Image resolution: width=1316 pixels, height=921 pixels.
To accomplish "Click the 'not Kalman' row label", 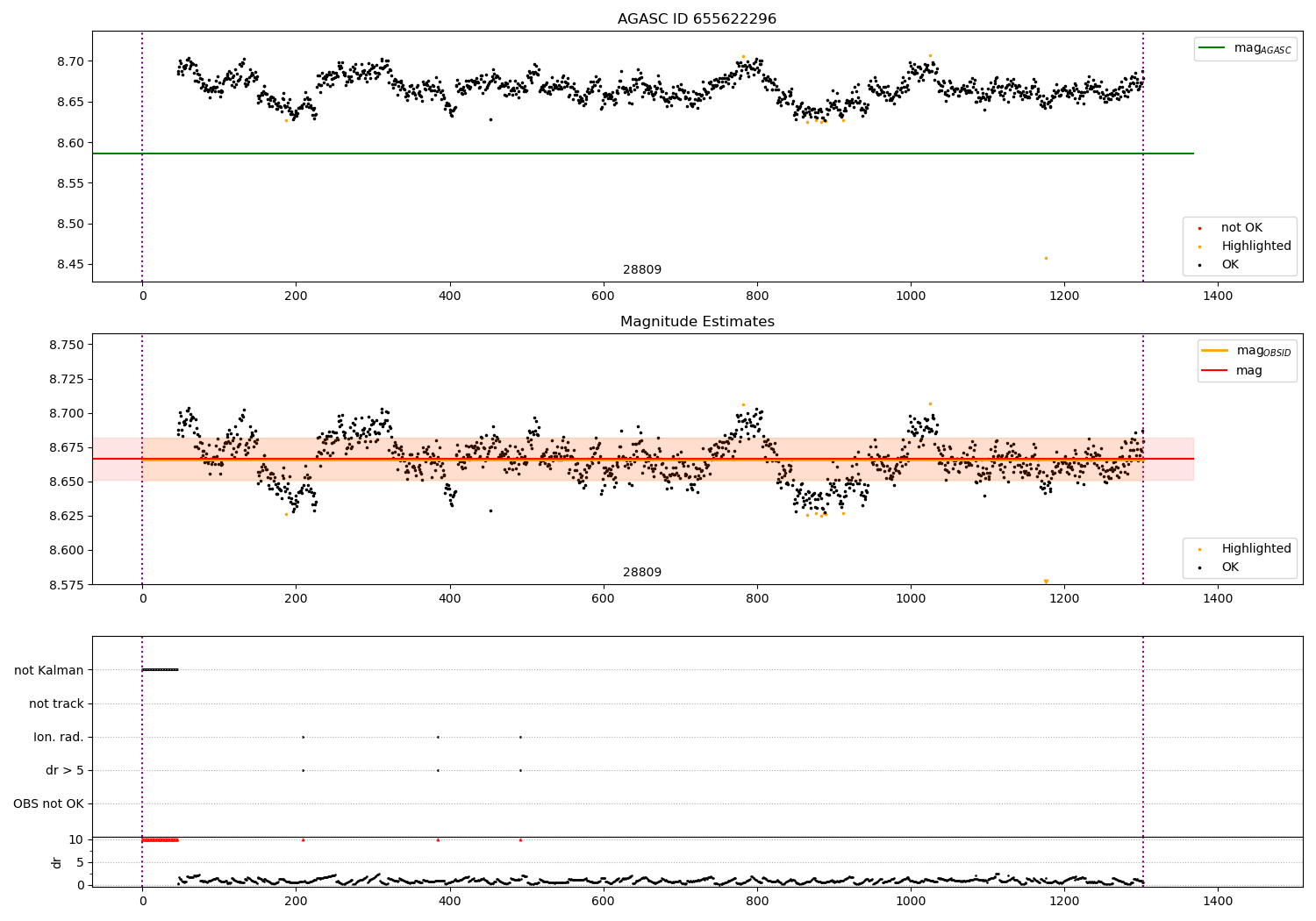I will pyautogui.click(x=49, y=670).
